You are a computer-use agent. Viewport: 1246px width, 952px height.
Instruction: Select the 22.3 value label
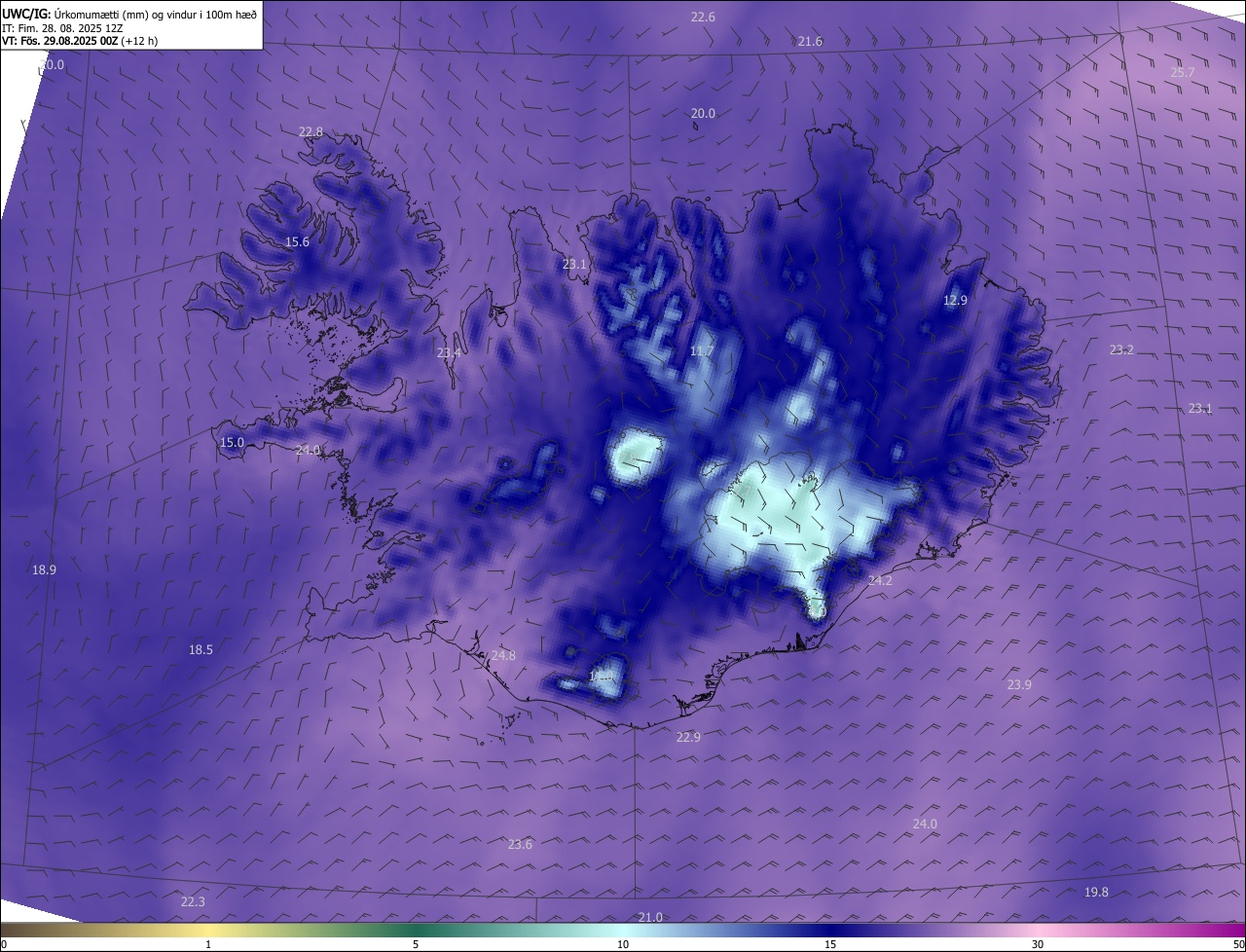pyautogui.click(x=193, y=902)
